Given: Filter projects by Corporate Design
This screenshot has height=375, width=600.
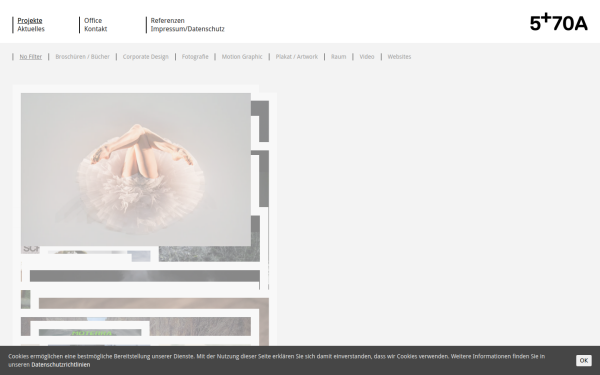Looking at the screenshot, I should pyautogui.click(x=145, y=57).
